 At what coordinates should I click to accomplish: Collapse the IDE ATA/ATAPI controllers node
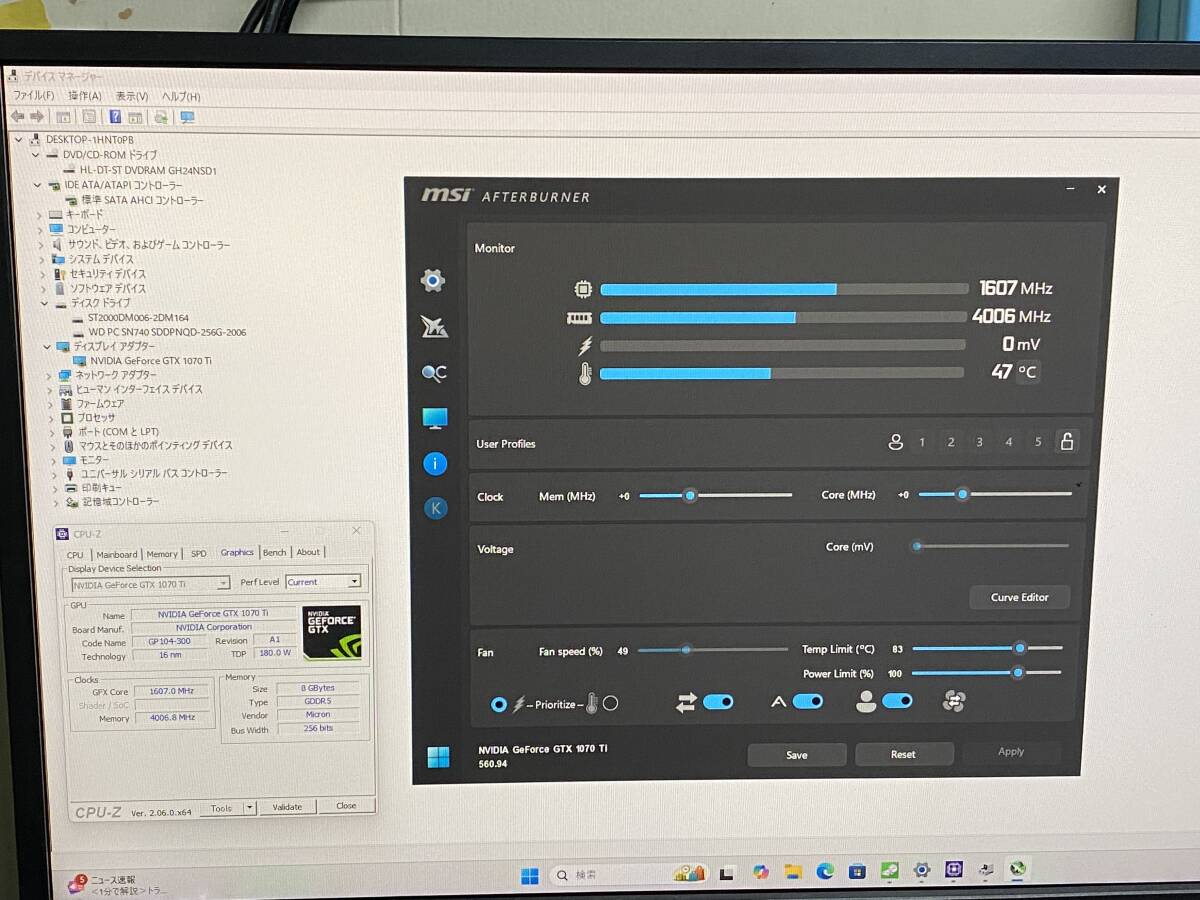(x=38, y=185)
